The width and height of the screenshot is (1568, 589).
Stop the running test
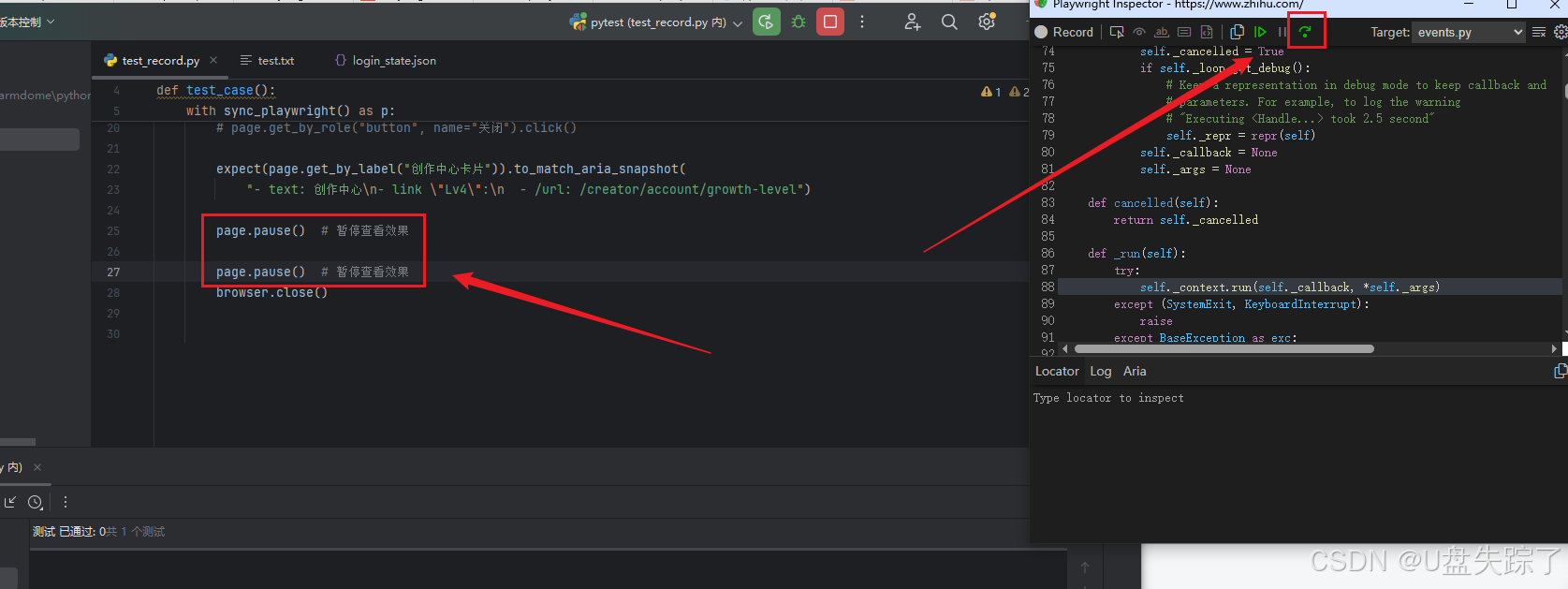[830, 22]
